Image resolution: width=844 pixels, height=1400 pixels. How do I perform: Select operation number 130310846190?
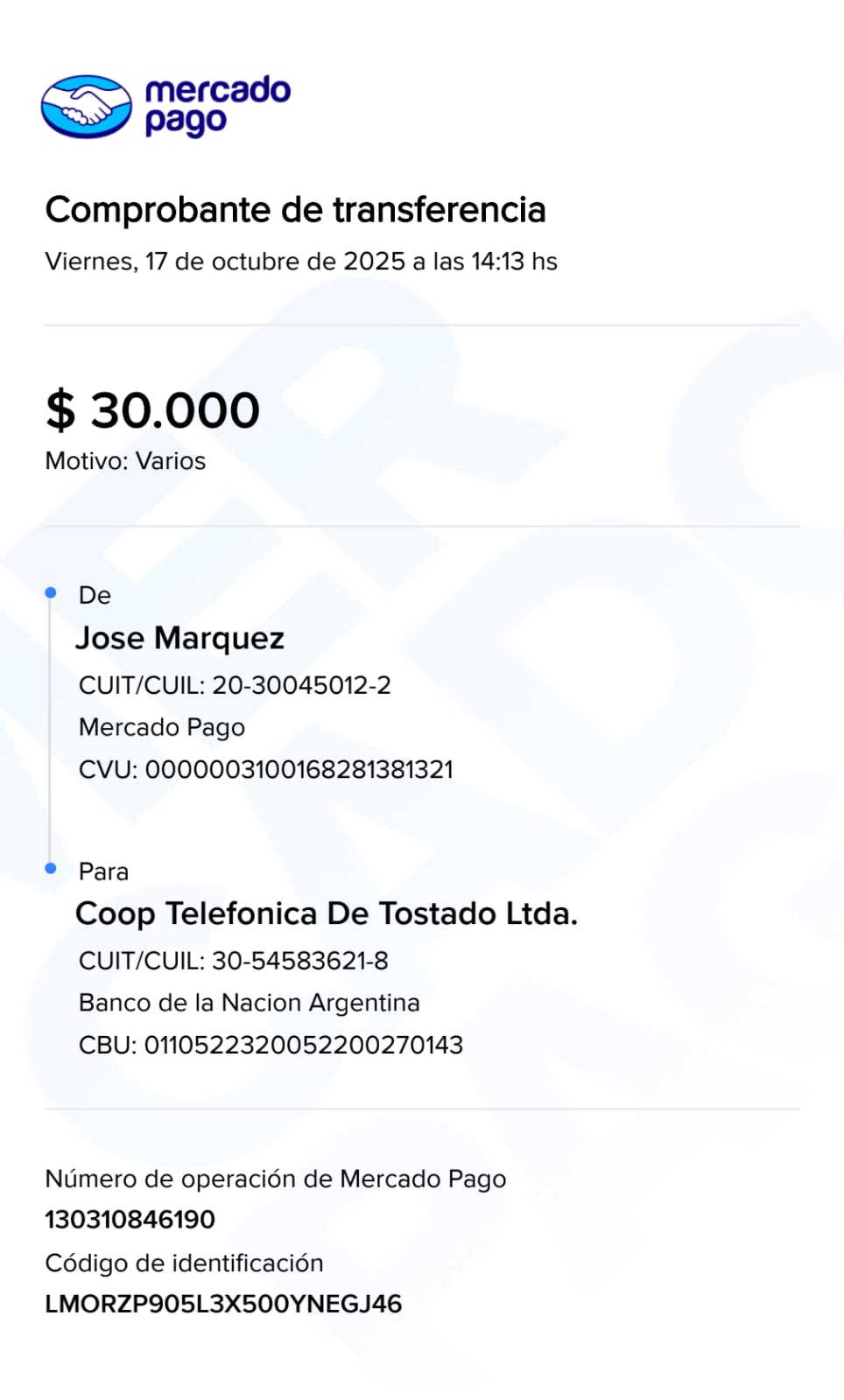(130, 1219)
